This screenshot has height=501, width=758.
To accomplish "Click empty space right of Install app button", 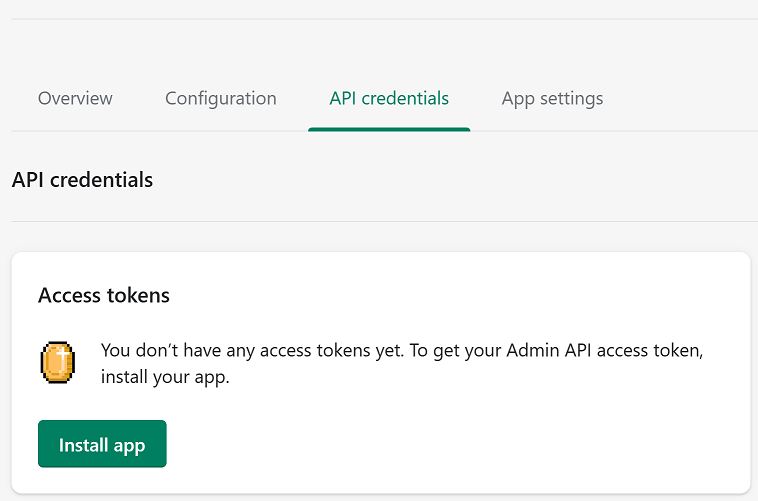I will pyautogui.click(x=450, y=444).
